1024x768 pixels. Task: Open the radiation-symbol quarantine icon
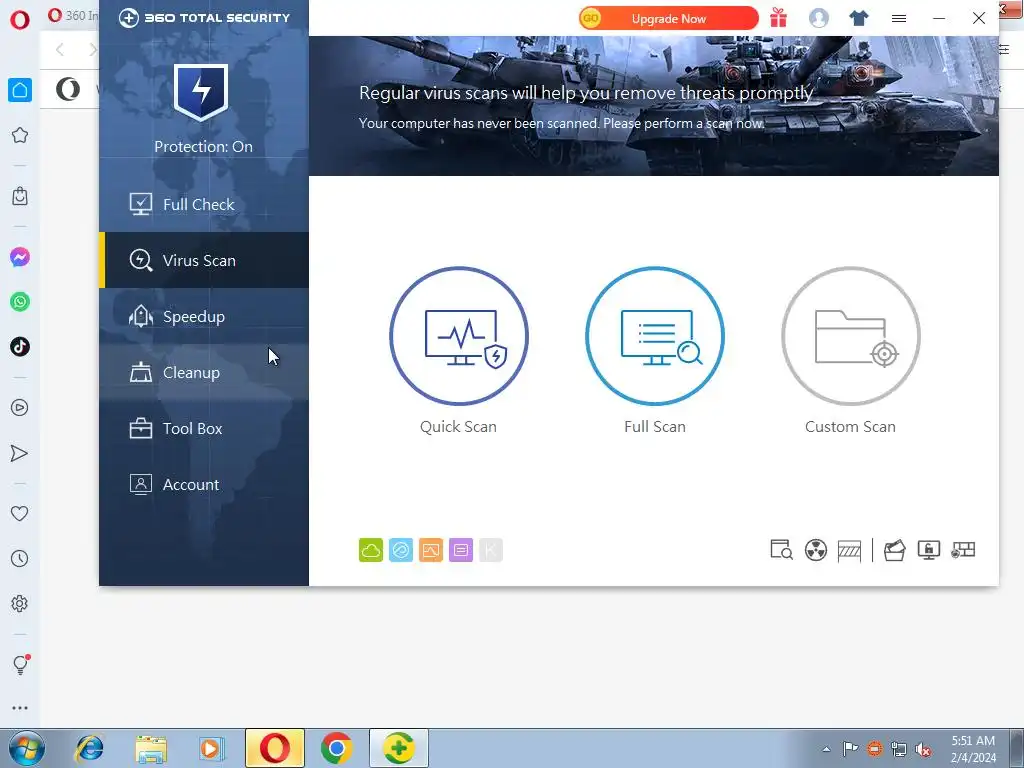point(816,550)
